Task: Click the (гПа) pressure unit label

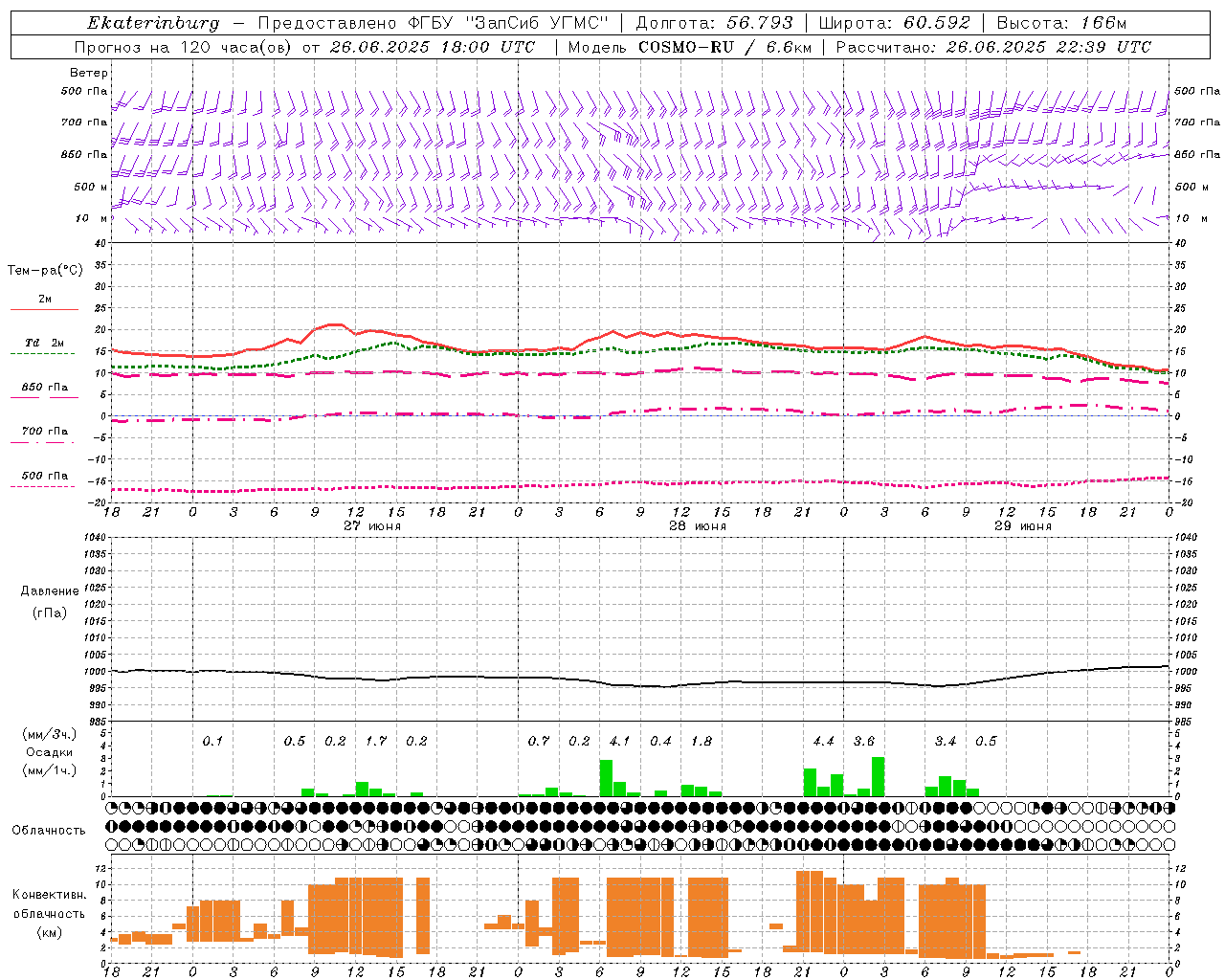Action: (50, 613)
